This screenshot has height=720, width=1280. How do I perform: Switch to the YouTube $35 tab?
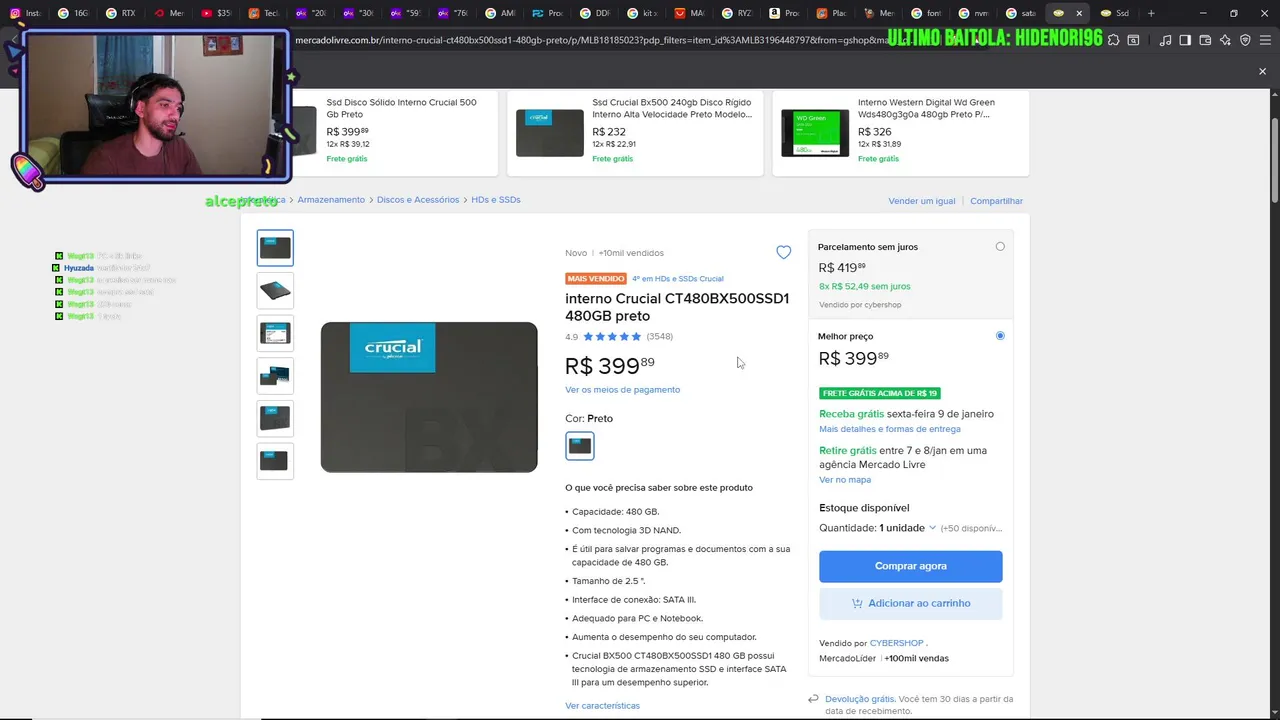[x=215, y=13]
